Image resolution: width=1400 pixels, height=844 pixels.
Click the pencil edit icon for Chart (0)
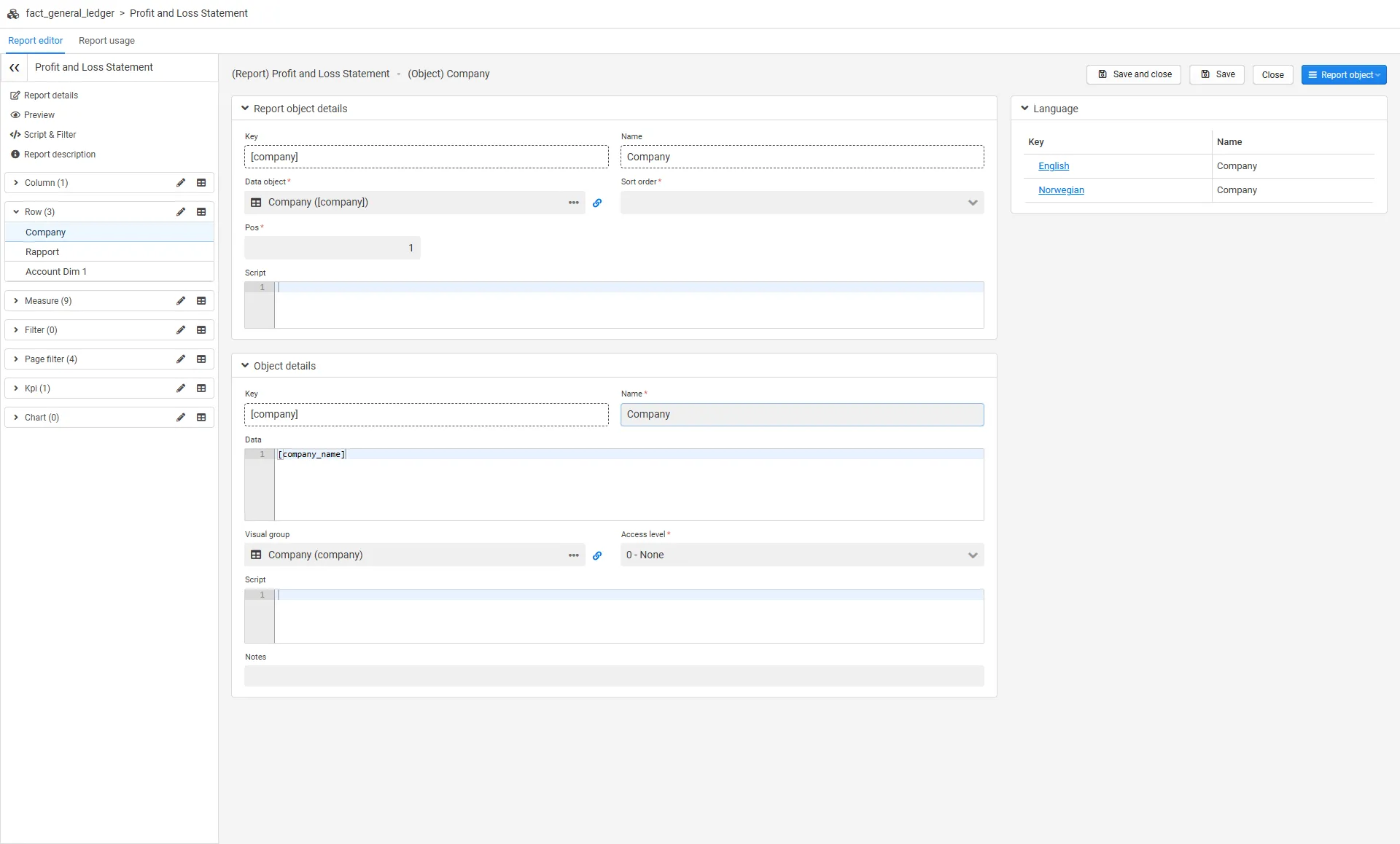click(181, 418)
